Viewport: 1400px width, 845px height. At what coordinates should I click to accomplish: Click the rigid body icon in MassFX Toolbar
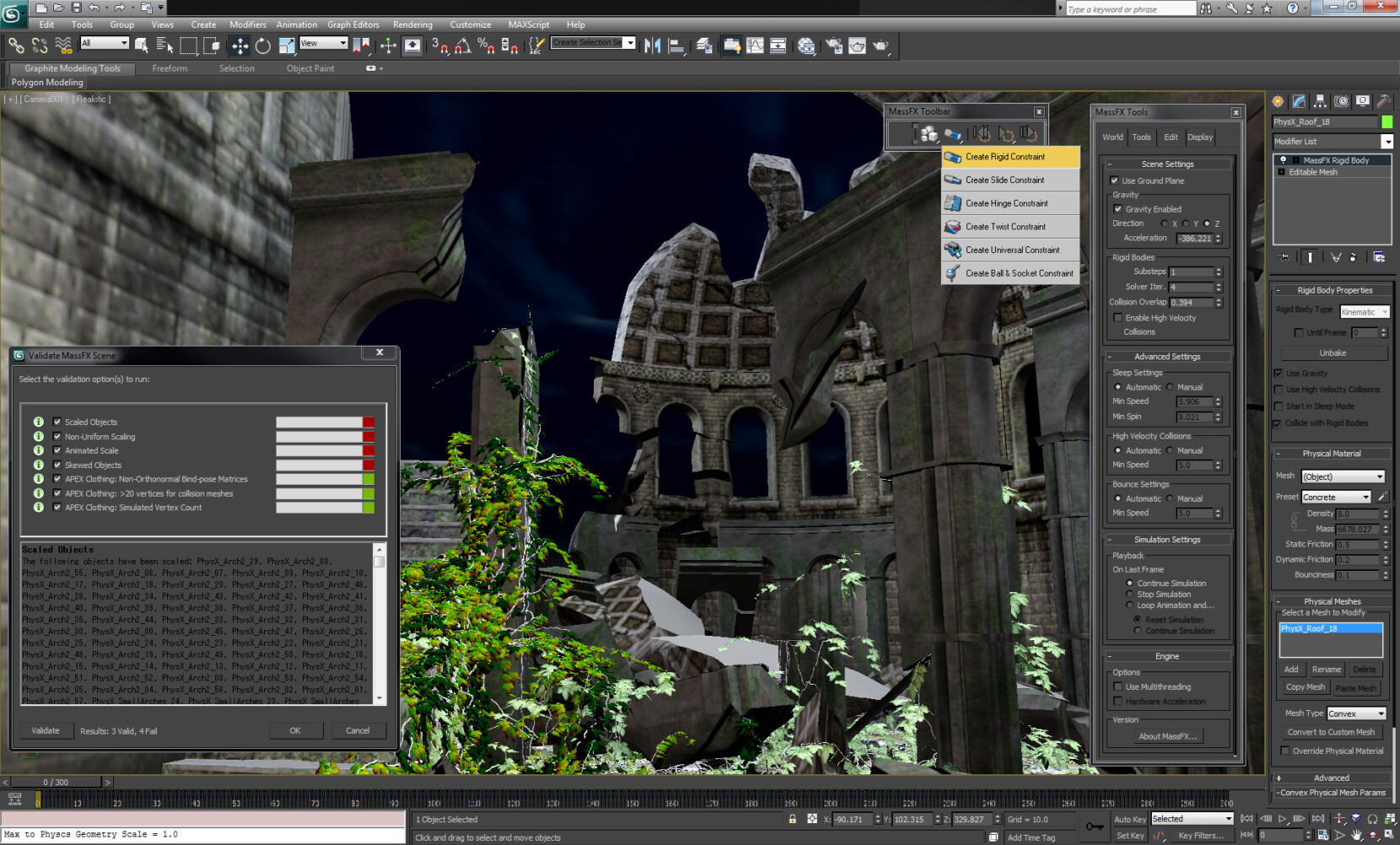pyautogui.click(x=928, y=134)
